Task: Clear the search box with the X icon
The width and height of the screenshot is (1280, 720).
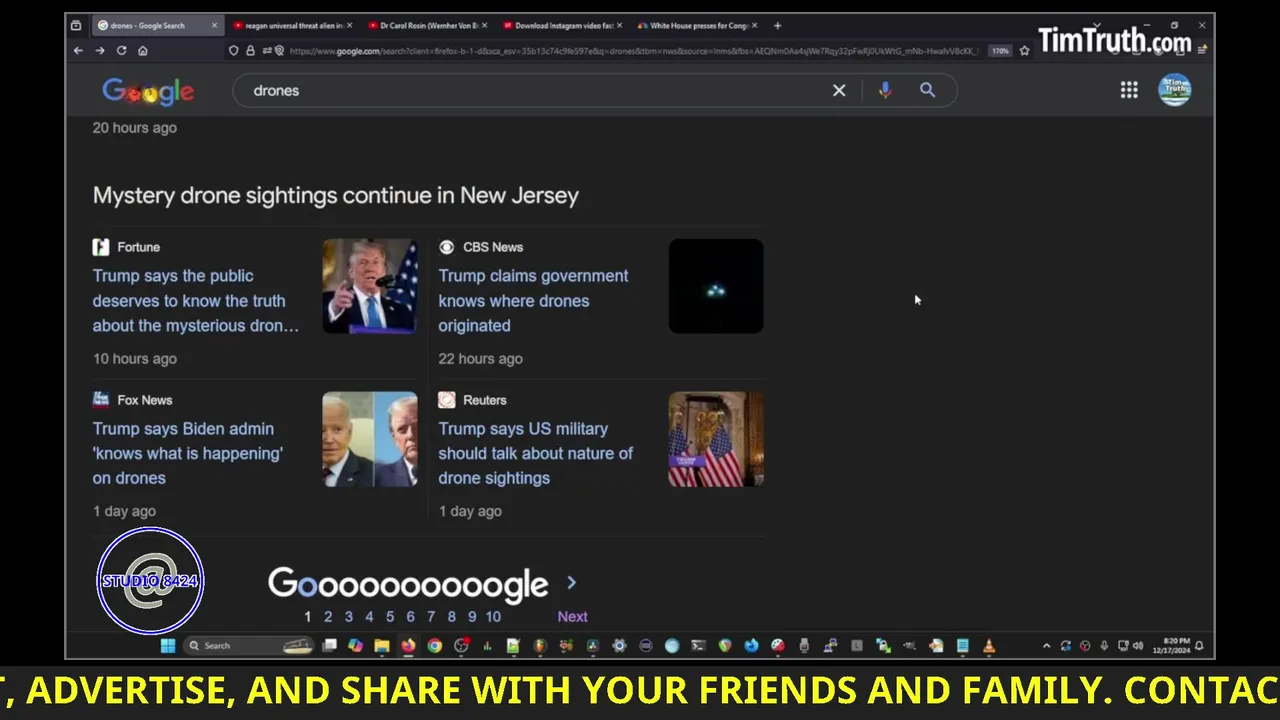Action: 839,90
